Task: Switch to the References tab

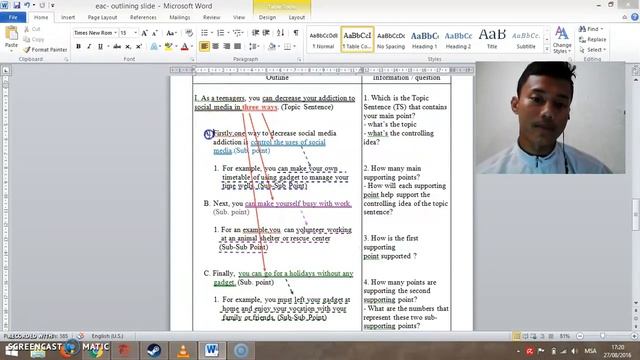Action: pyautogui.click(x=143, y=18)
